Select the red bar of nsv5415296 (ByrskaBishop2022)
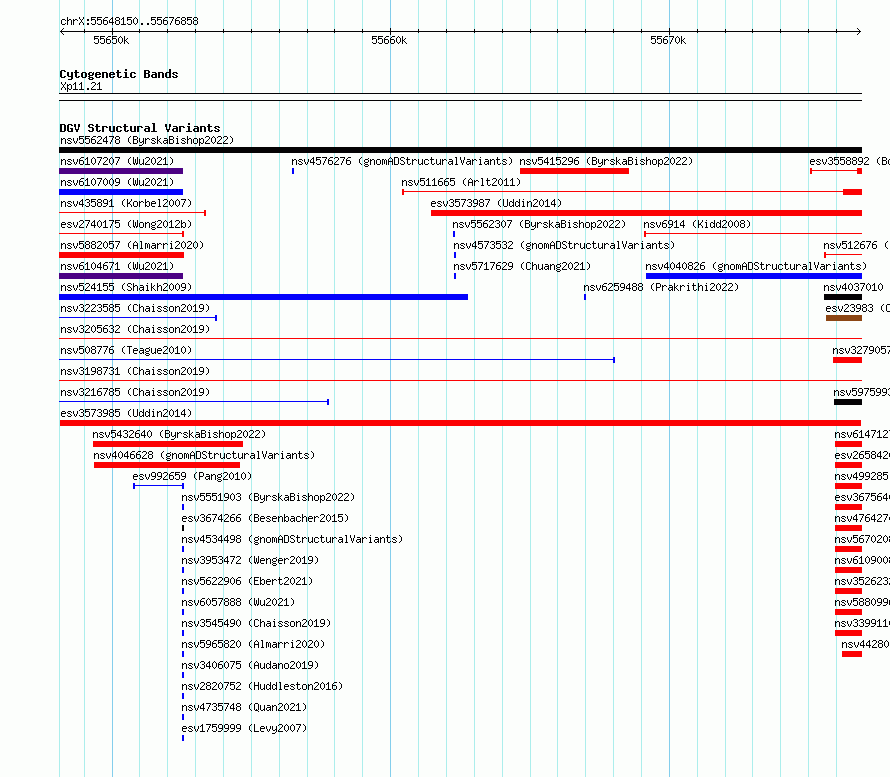890x777 pixels. (x=574, y=171)
